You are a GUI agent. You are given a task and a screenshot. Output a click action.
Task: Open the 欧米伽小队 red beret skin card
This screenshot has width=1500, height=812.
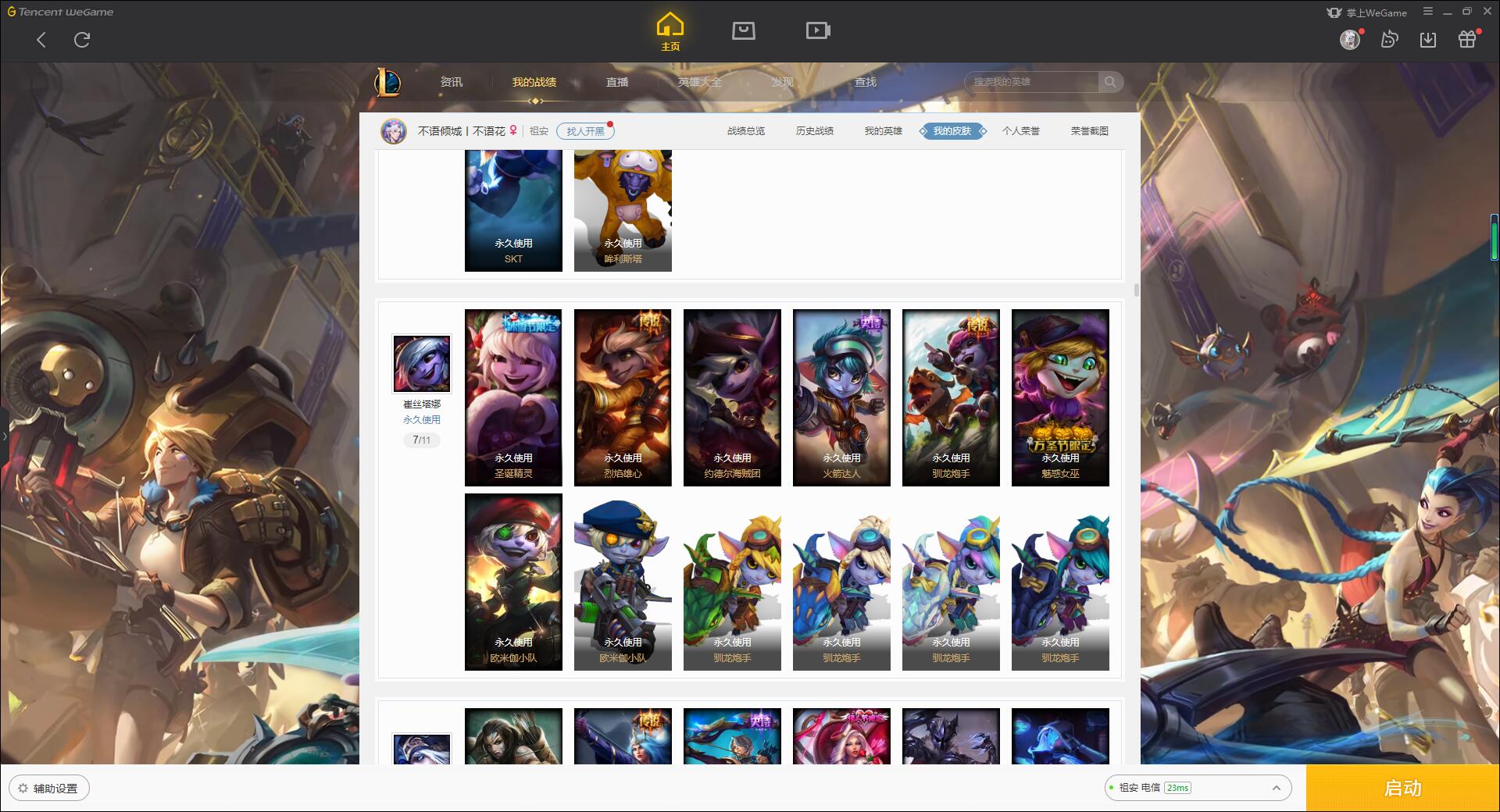(x=513, y=582)
